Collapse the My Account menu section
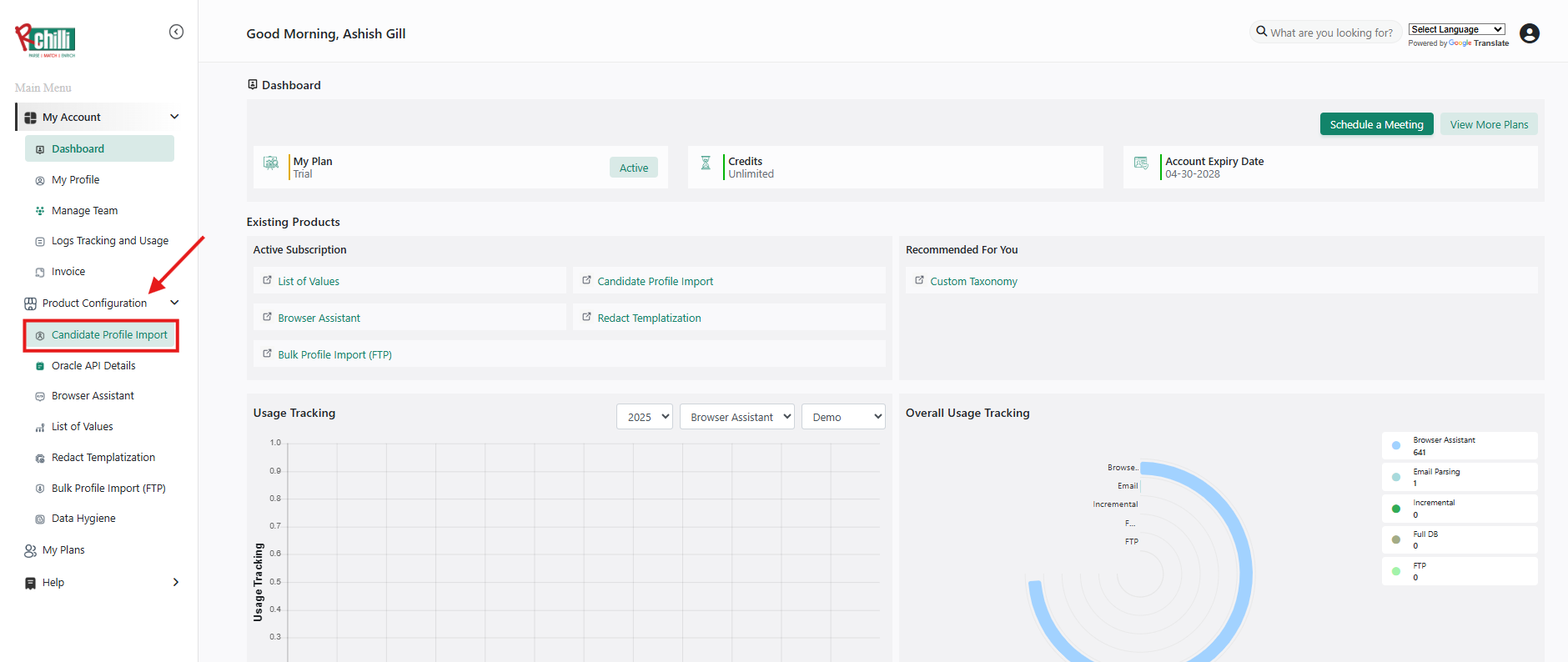This screenshot has width=1568, height=662. 174,117
